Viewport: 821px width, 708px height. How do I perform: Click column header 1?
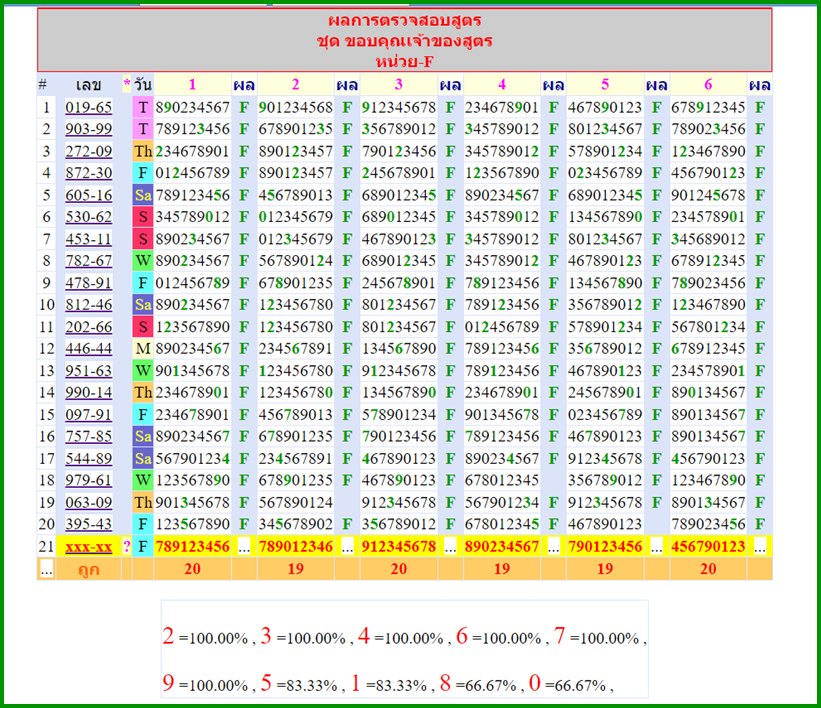[192, 85]
